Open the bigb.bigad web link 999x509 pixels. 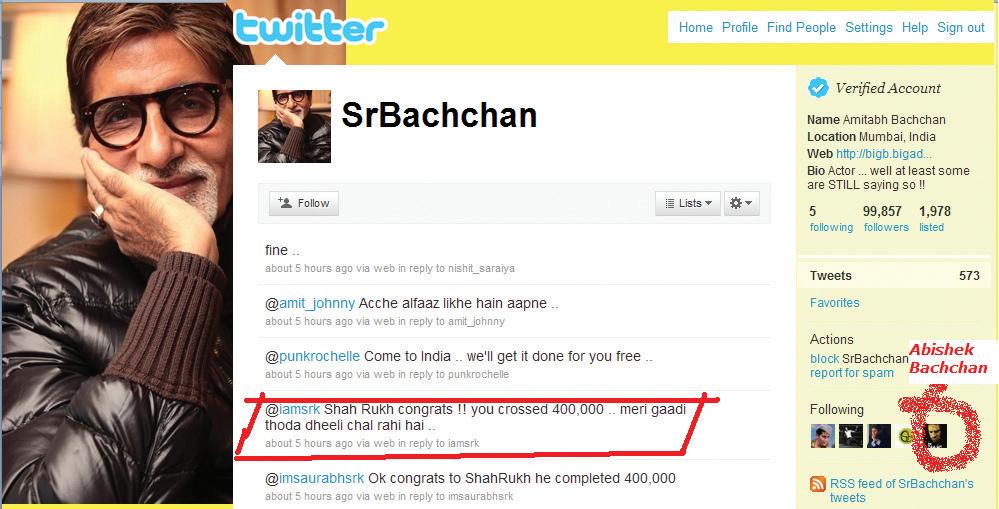click(x=884, y=154)
